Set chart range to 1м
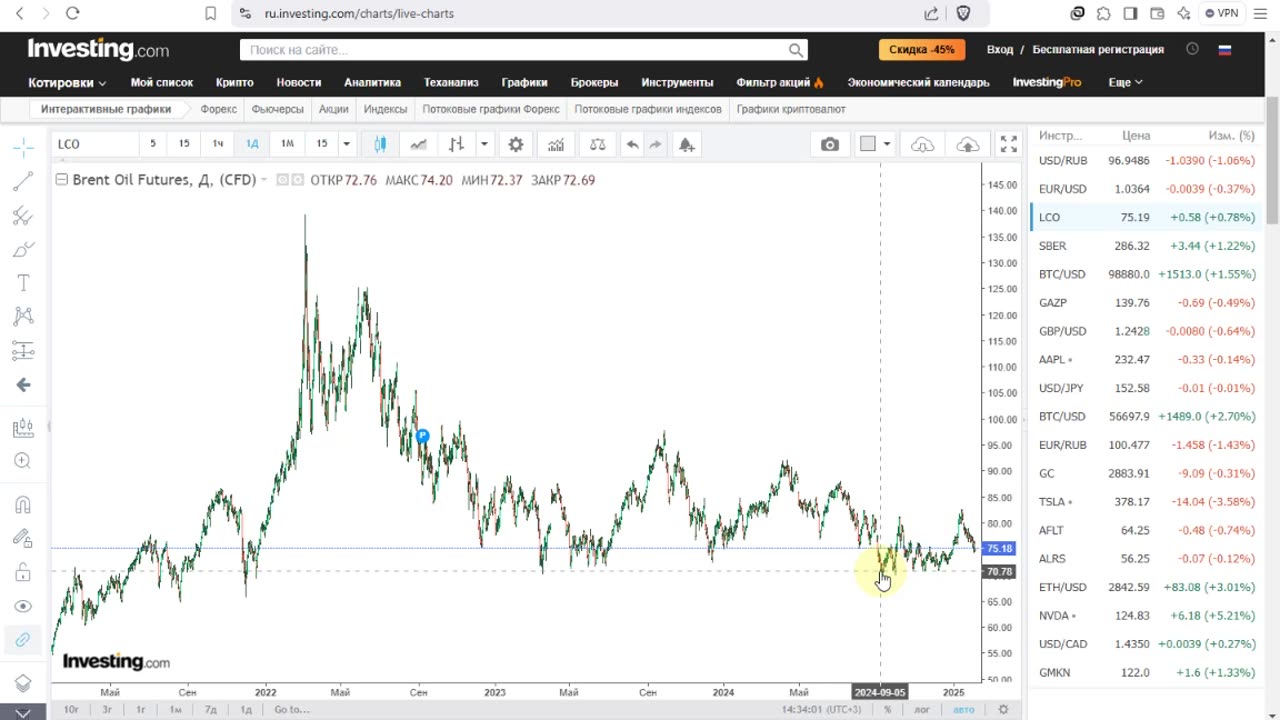This screenshot has height=720, width=1280. pos(175,709)
